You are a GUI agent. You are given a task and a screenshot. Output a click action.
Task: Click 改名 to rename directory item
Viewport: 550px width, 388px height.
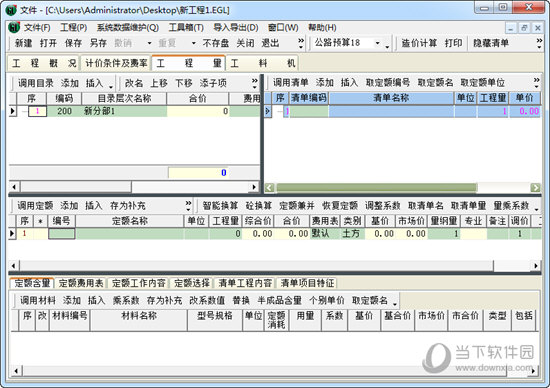[x=134, y=83]
